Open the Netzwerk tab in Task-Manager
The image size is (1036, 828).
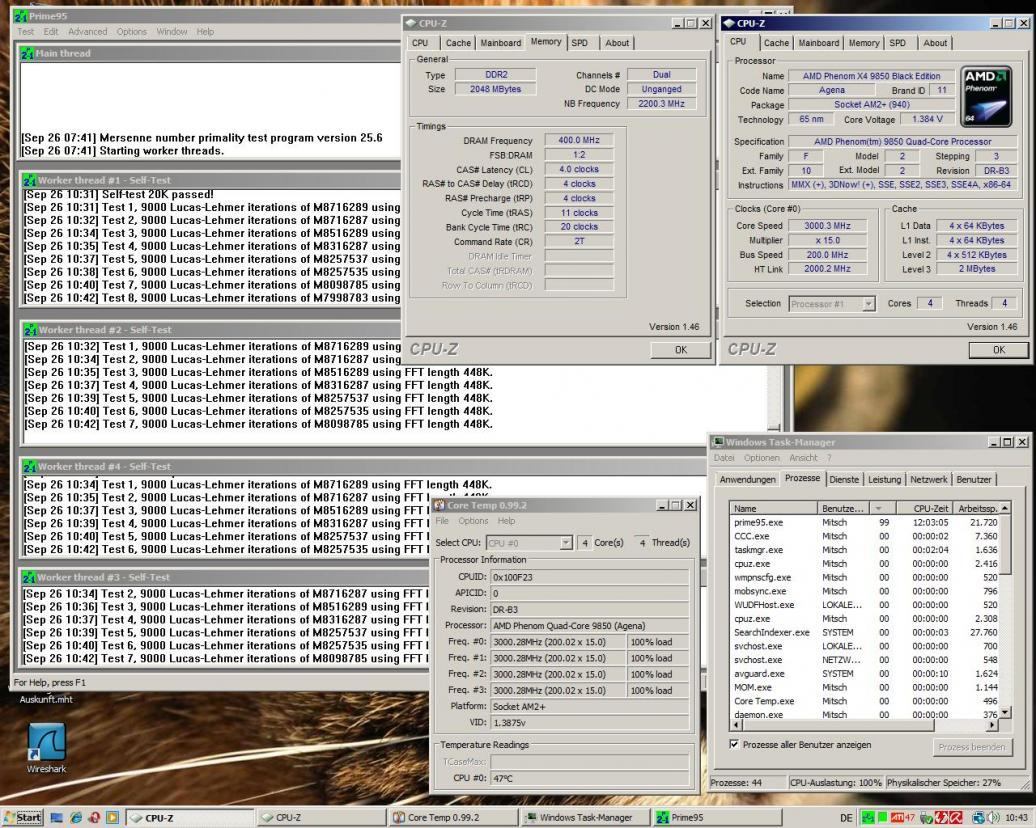(x=928, y=480)
